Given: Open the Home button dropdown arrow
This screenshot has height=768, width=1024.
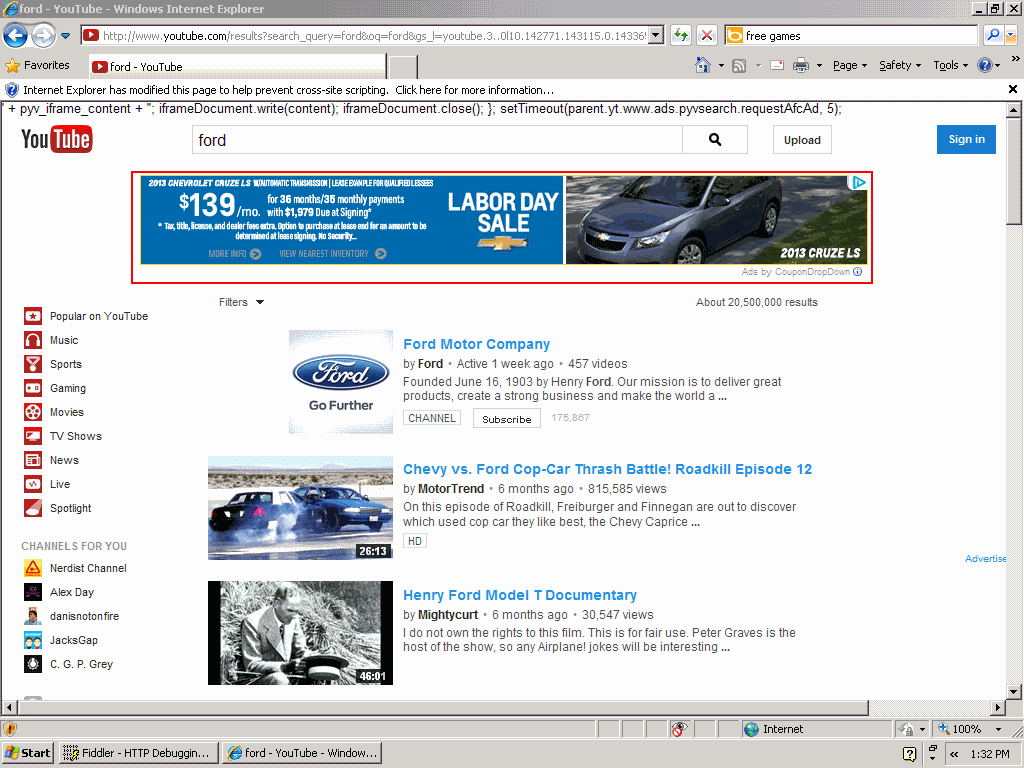Looking at the screenshot, I should (721, 65).
